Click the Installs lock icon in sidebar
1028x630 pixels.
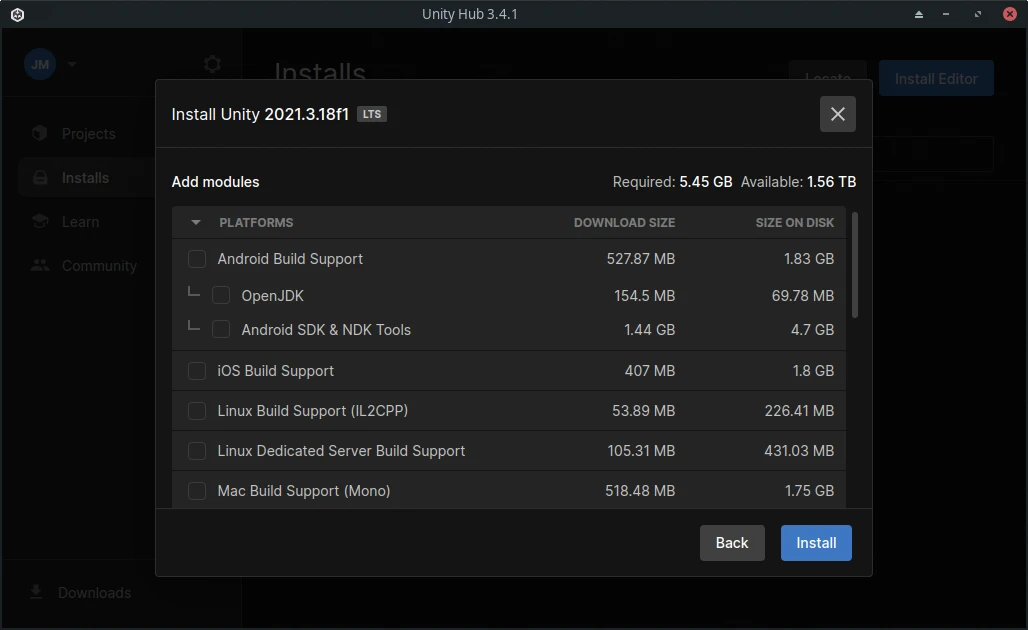[39, 177]
